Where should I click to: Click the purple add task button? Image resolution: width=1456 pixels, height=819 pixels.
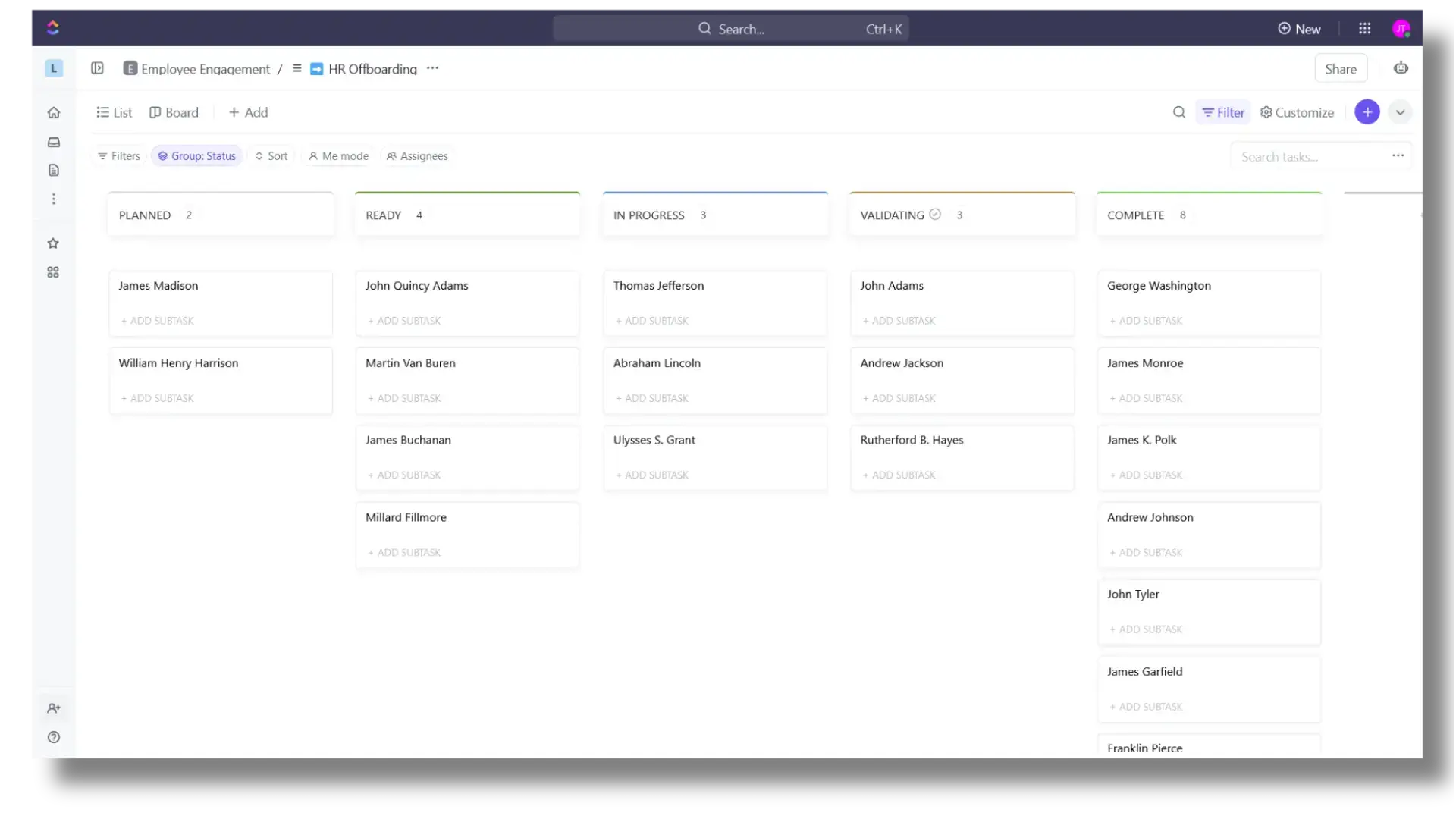[1367, 112]
